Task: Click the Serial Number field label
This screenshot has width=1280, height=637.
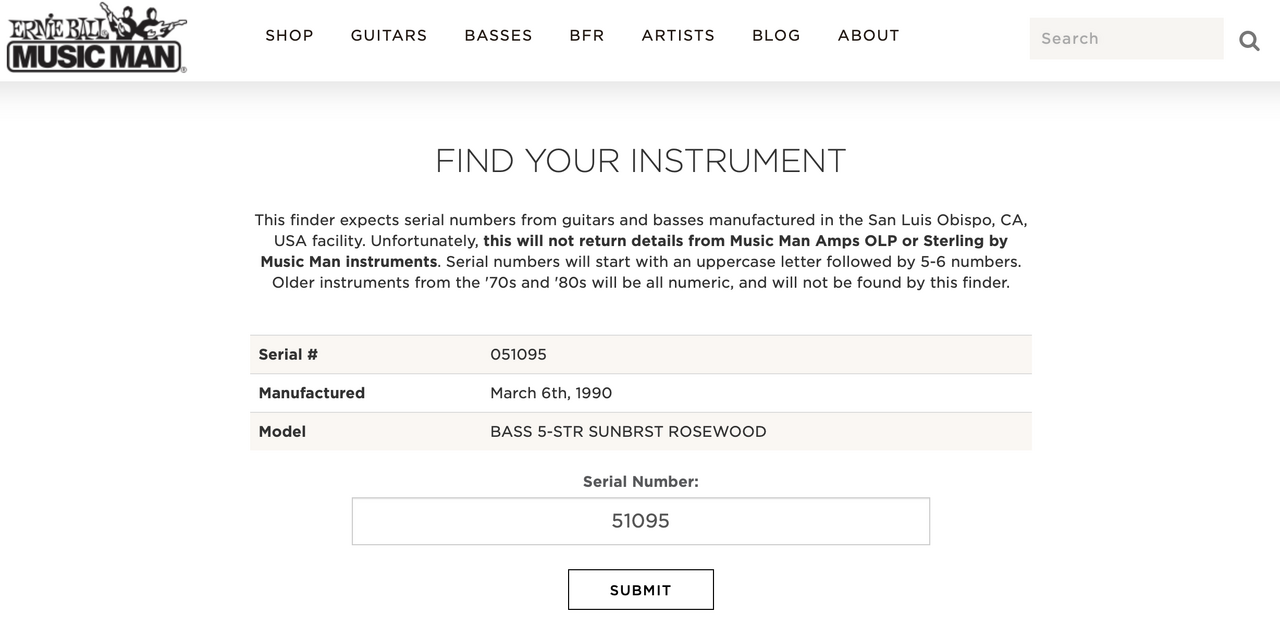Action: coord(641,481)
